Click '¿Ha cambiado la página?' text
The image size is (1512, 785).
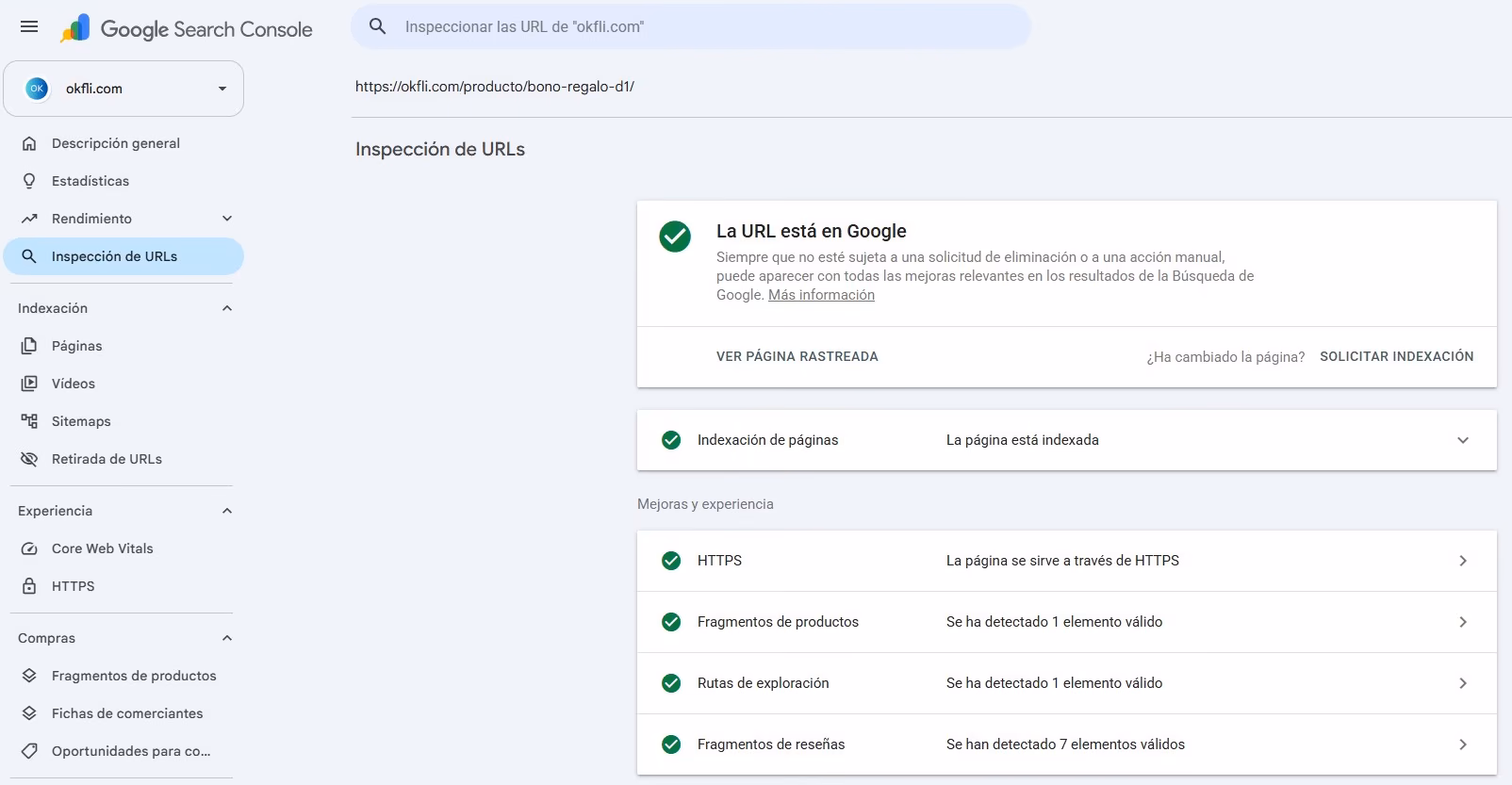(x=1225, y=357)
